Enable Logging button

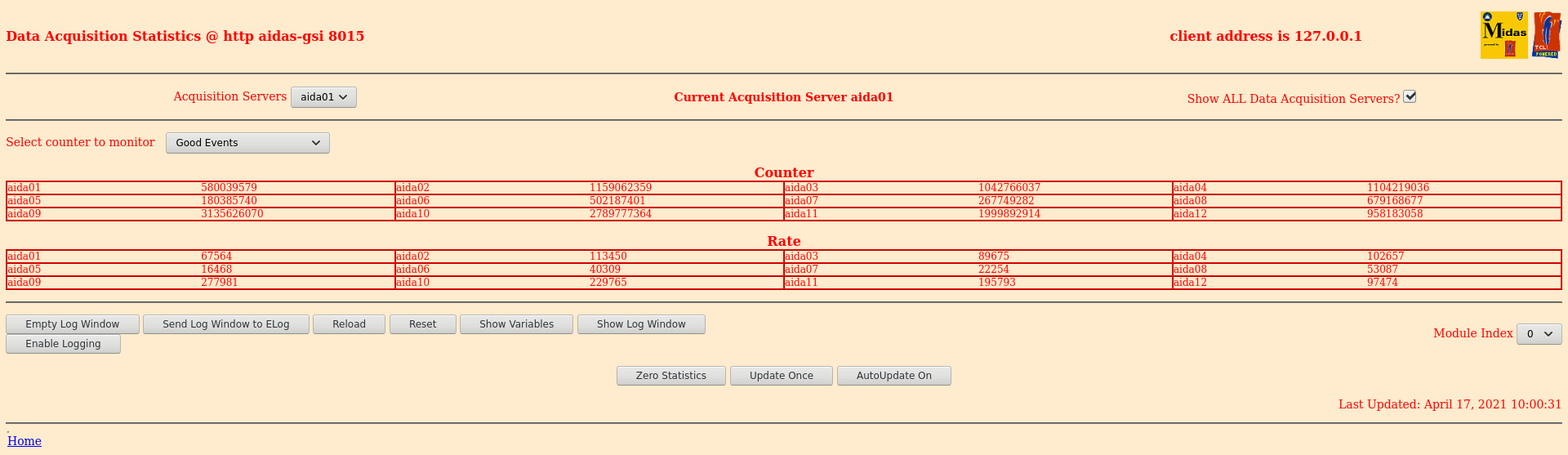pos(63,344)
